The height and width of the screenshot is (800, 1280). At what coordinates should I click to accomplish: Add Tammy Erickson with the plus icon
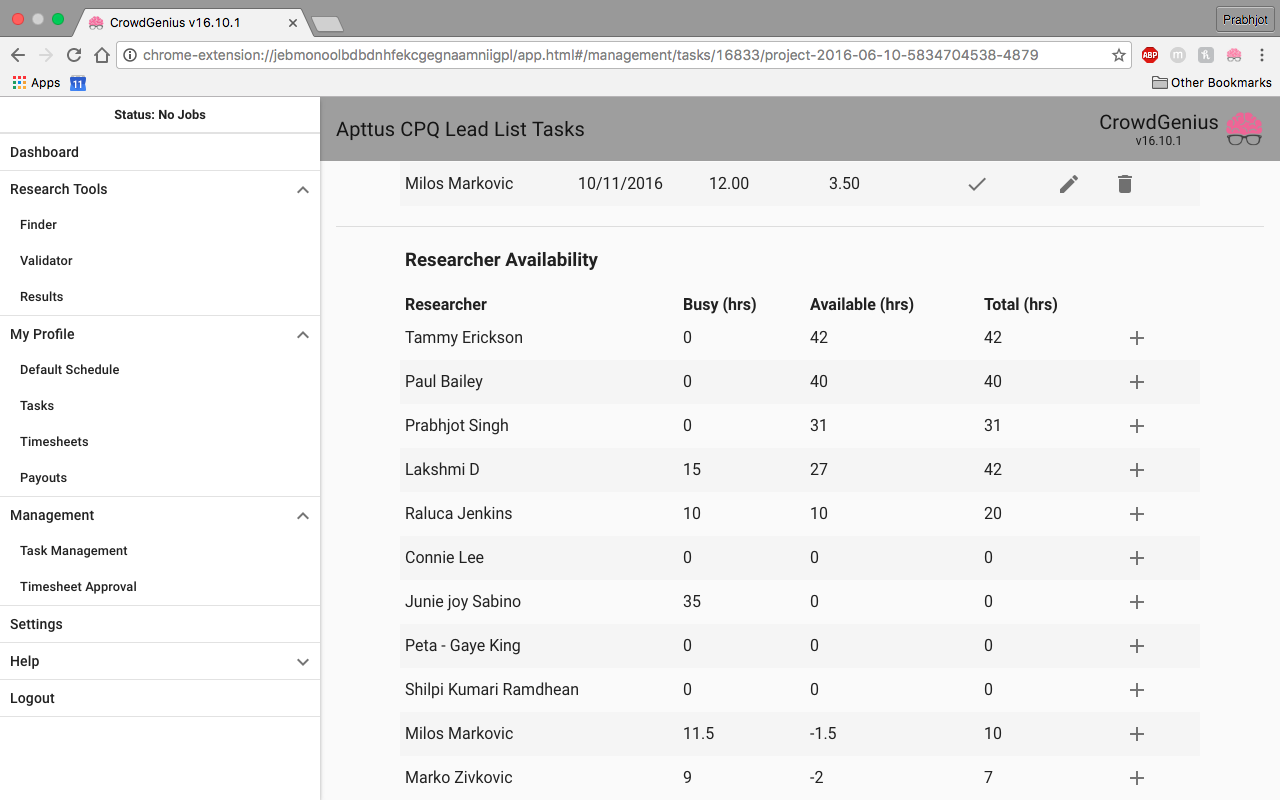coord(1136,338)
